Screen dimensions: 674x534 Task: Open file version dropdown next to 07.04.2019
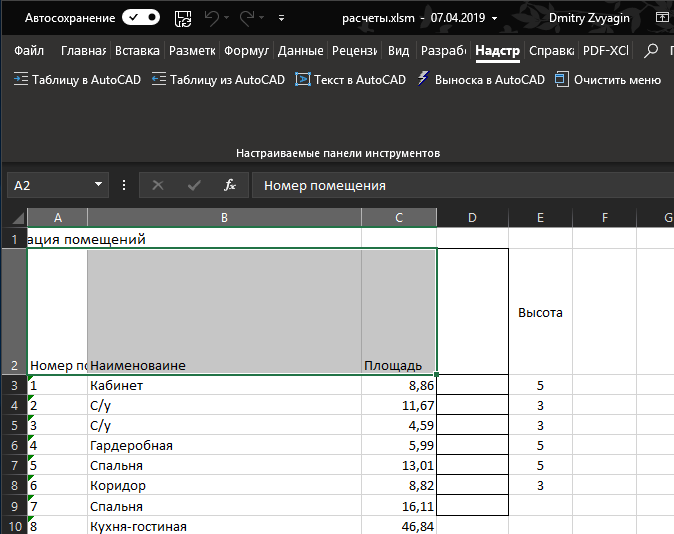pos(494,18)
